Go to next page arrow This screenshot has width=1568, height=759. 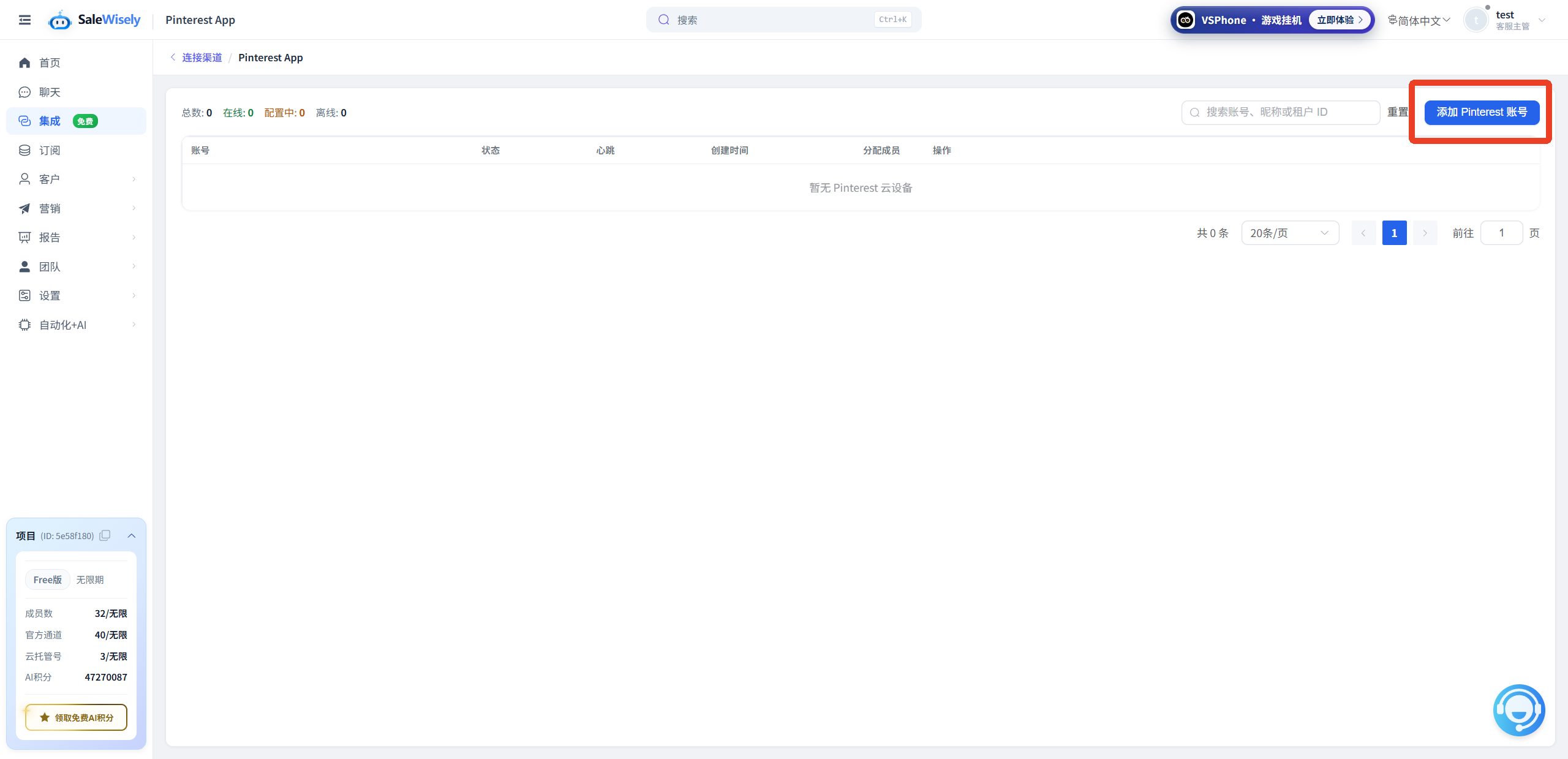click(x=1425, y=233)
